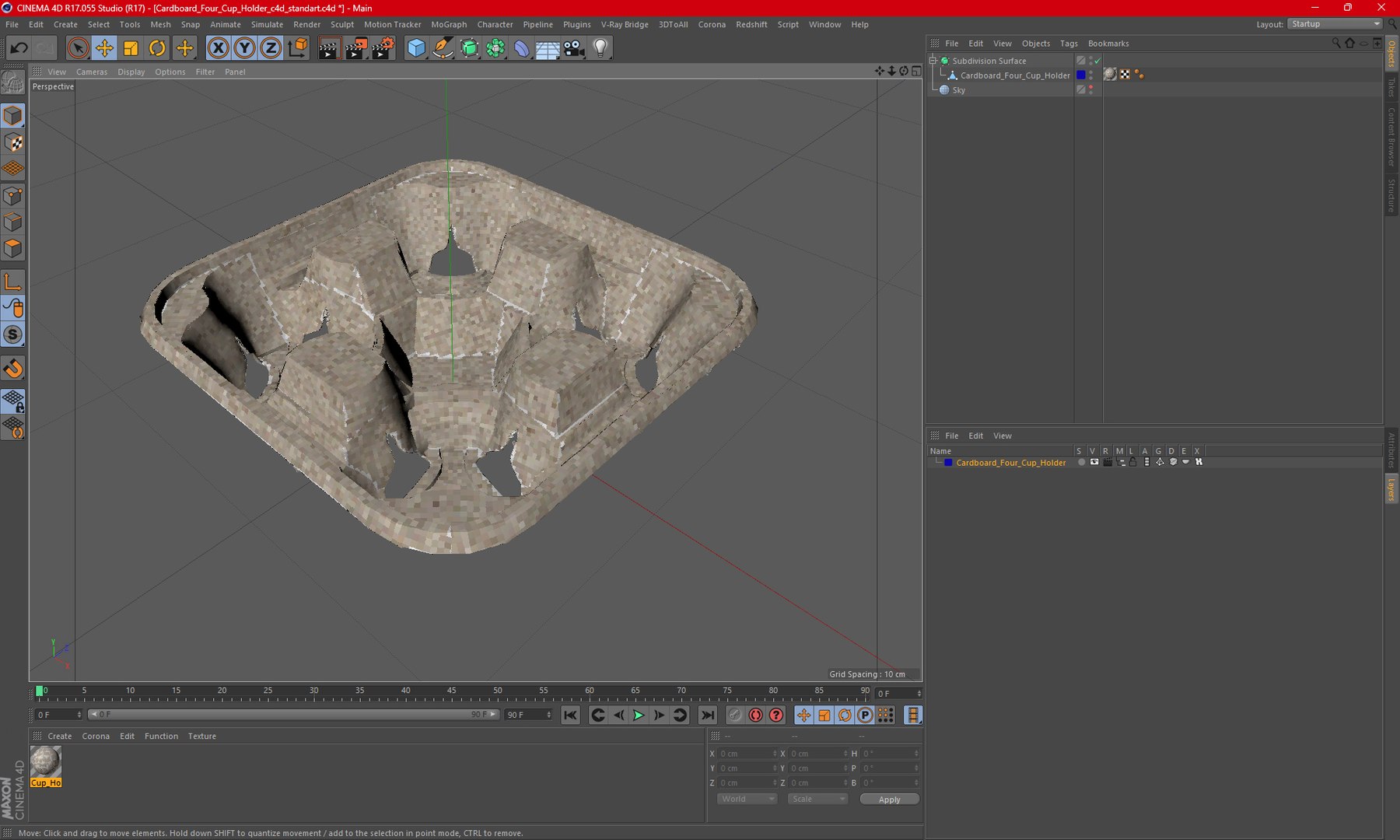Add a Light object with the bulb icon
Screen dimensions: 1400x840
pyautogui.click(x=600, y=48)
